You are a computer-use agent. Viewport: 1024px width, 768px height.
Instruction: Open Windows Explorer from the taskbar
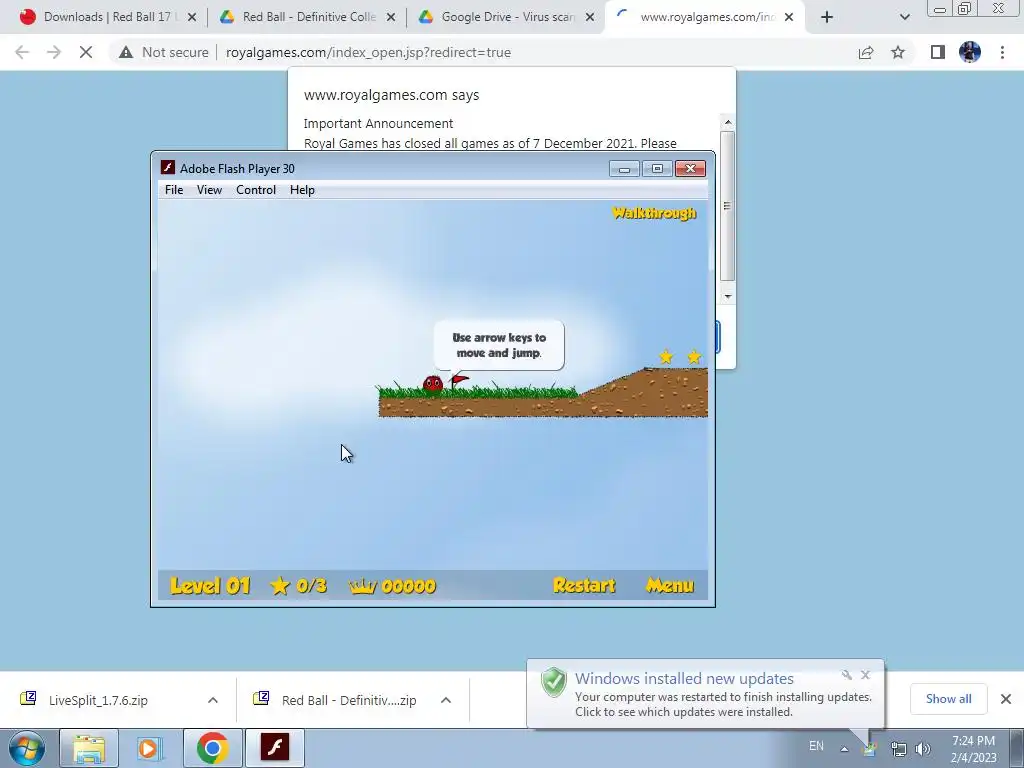(x=89, y=748)
